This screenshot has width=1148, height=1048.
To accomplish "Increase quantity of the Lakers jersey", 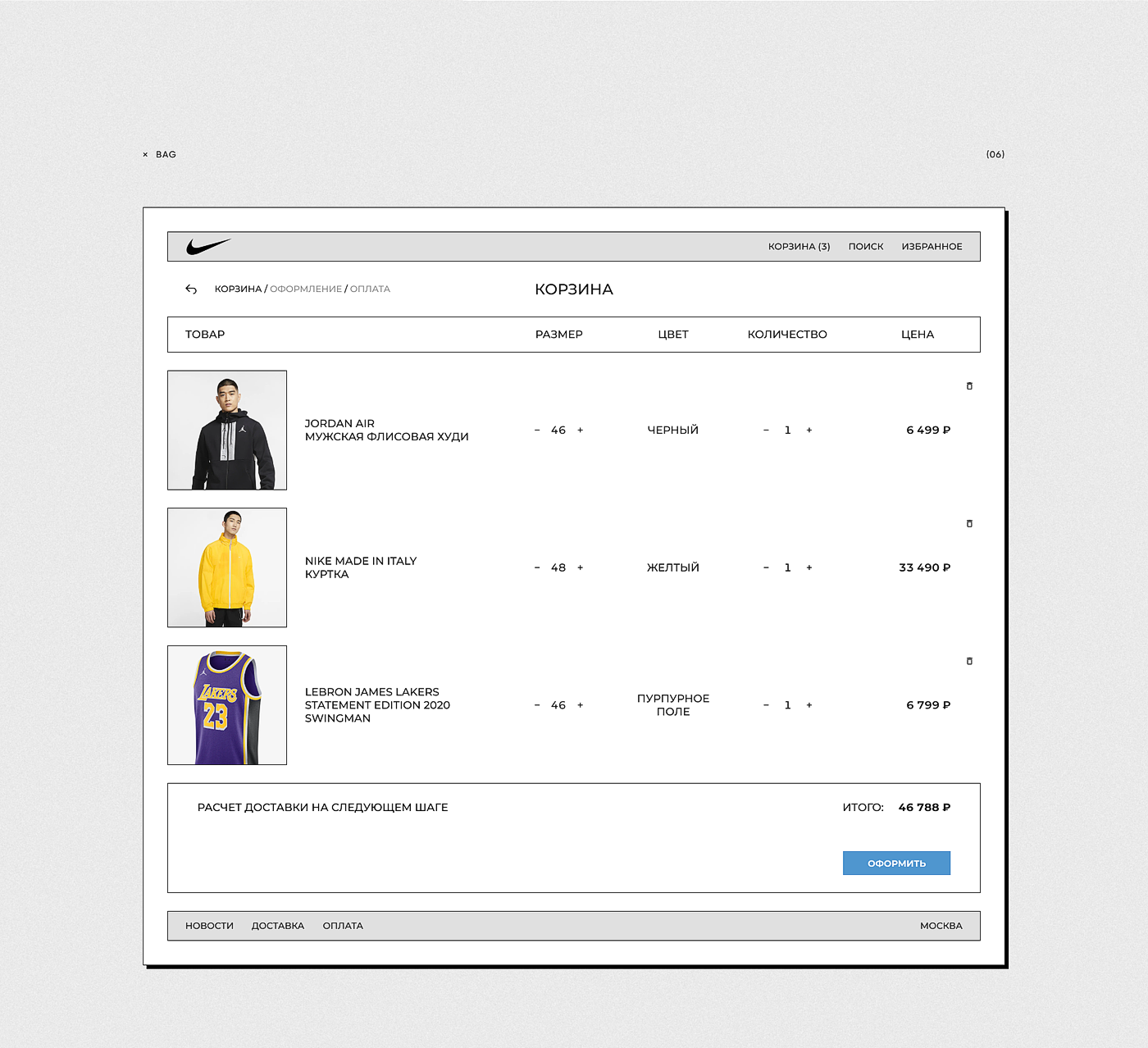I will click(809, 705).
